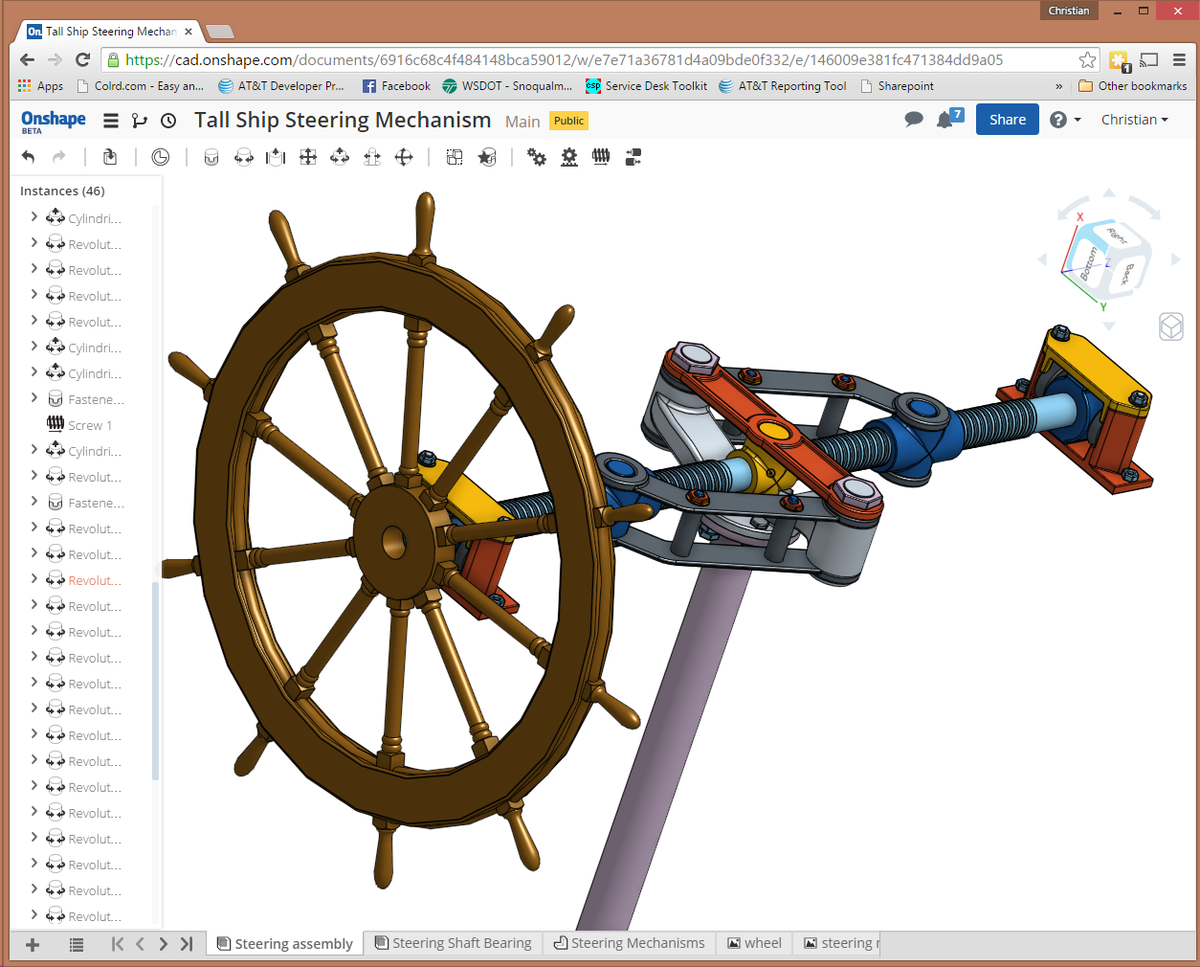
Task: Open the tab manager list icon
Action: (77, 943)
